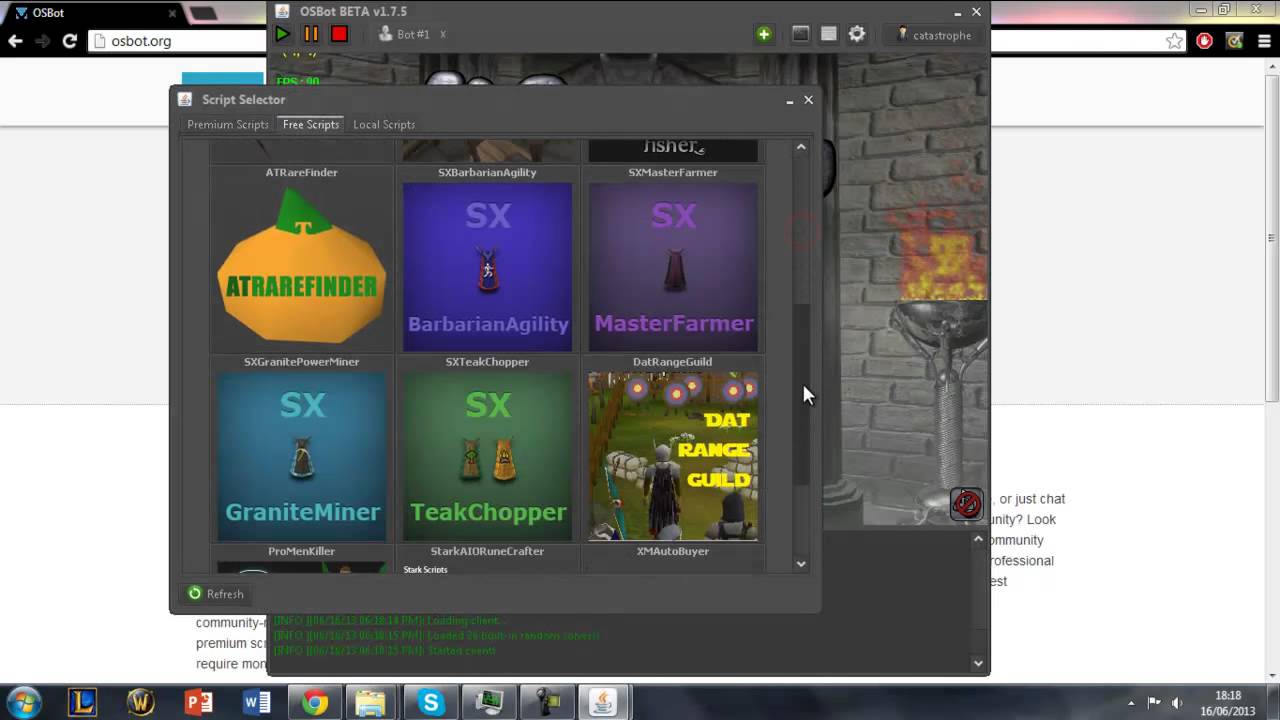The width and height of the screenshot is (1280, 720).
Task: Select the SXTeakChopper script thumbnail
Action: [x=487, y=457]
